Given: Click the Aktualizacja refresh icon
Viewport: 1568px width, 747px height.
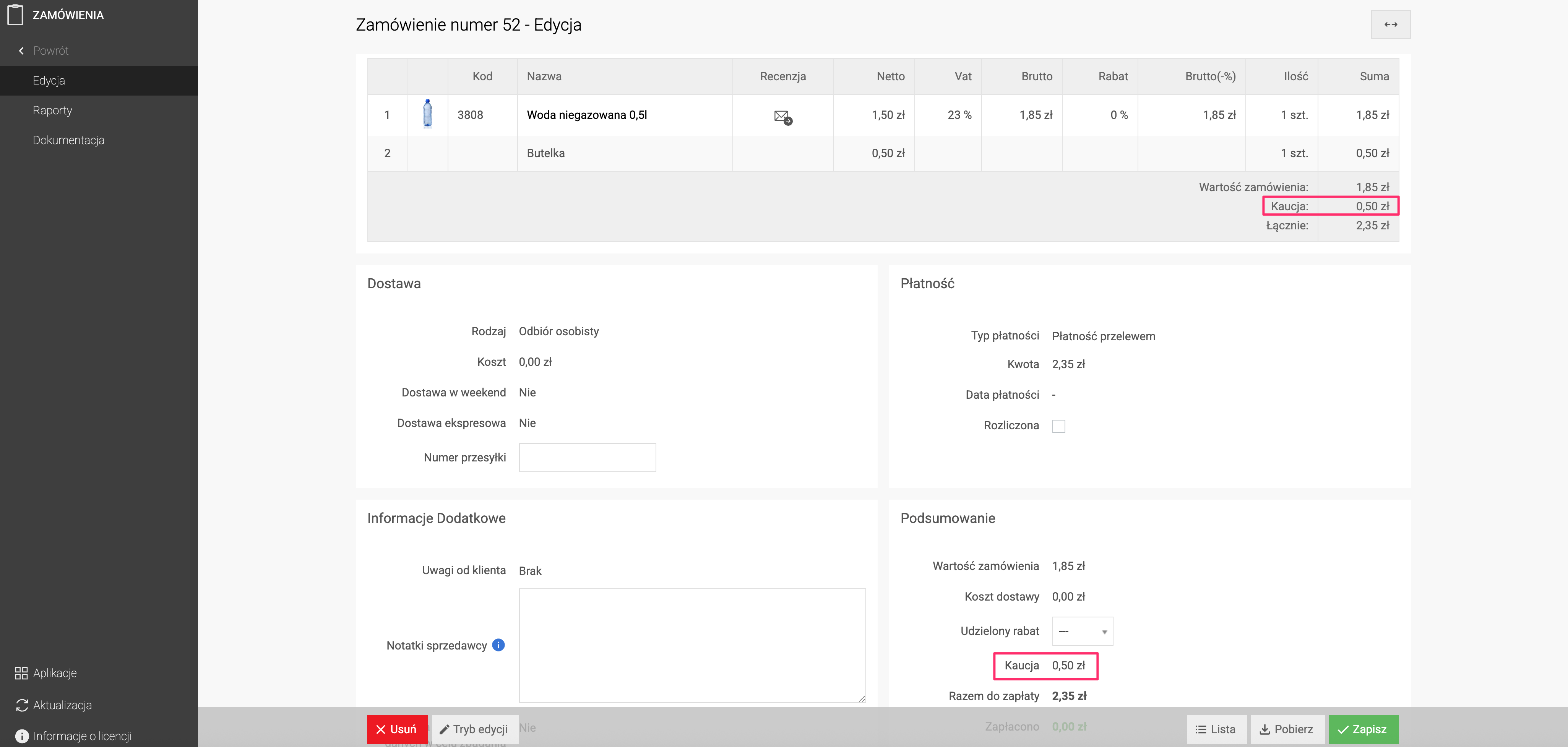Looking at the screenshot, I should pos(22,705).
